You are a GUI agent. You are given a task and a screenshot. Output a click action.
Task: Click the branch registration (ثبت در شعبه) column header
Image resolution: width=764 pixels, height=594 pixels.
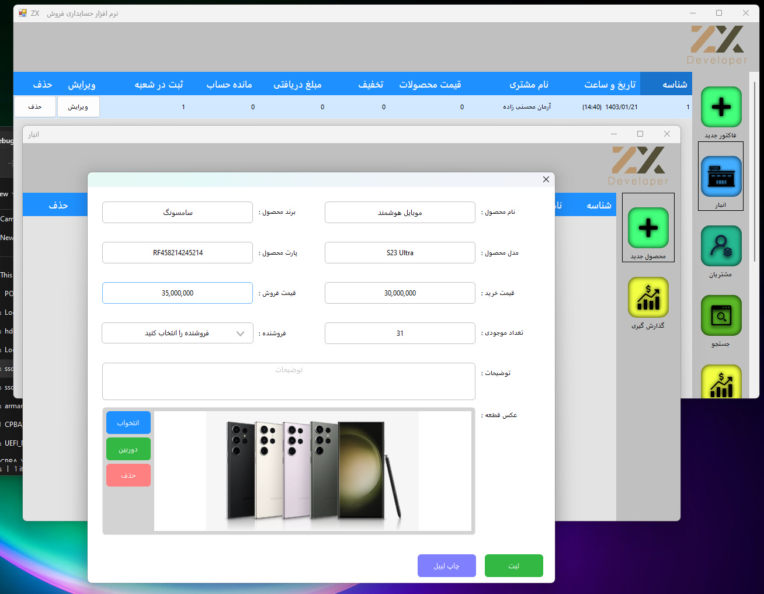(x=158, y=85)
